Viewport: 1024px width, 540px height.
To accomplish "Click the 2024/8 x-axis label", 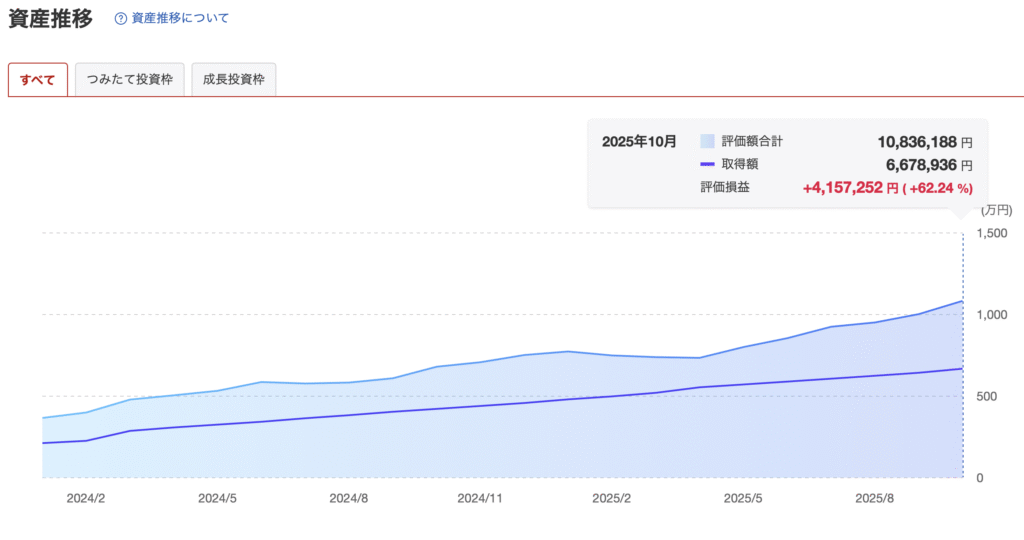I will 350,497.
